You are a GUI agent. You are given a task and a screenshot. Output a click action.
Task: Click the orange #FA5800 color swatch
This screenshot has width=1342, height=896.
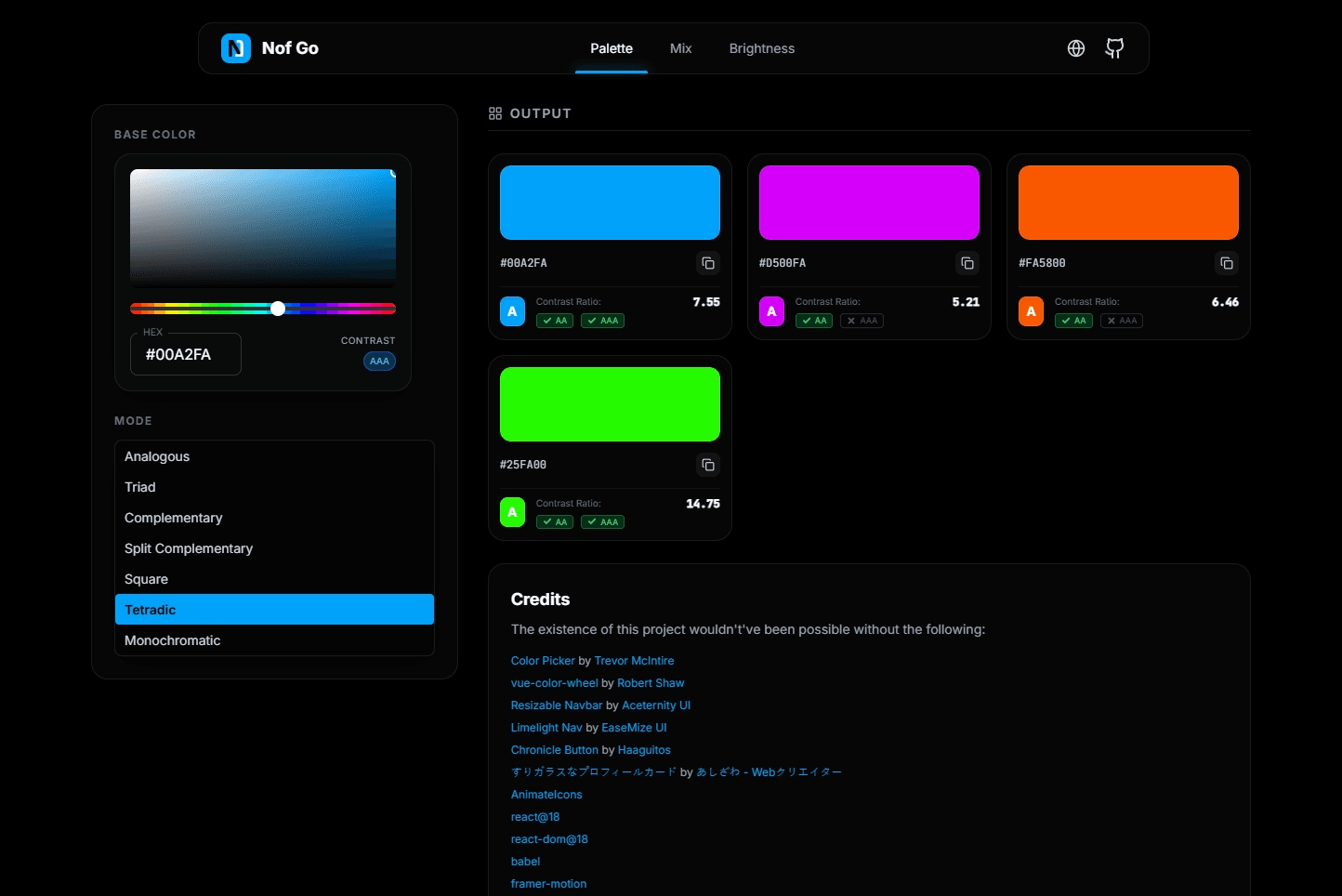(1128, 203)
